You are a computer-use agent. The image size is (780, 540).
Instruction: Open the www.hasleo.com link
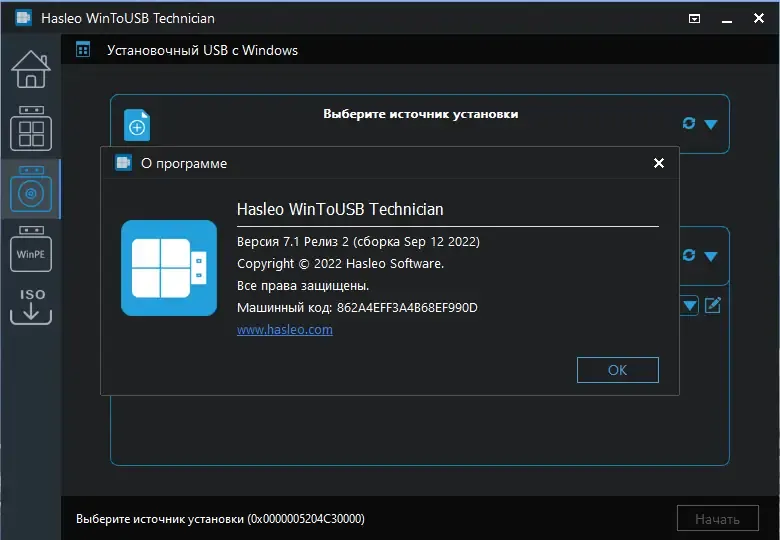click(285, 330)
